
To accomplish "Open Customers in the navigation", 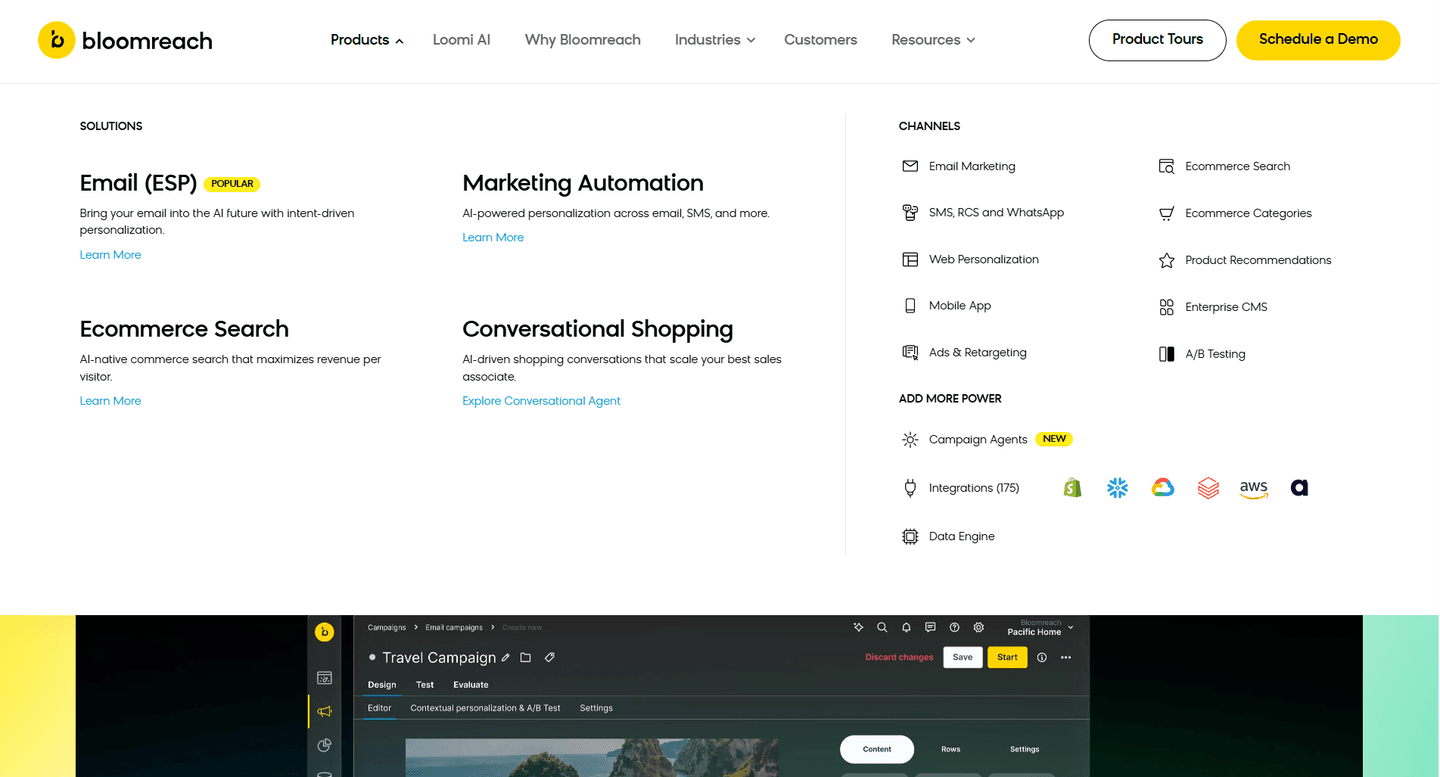I will 820,40.
